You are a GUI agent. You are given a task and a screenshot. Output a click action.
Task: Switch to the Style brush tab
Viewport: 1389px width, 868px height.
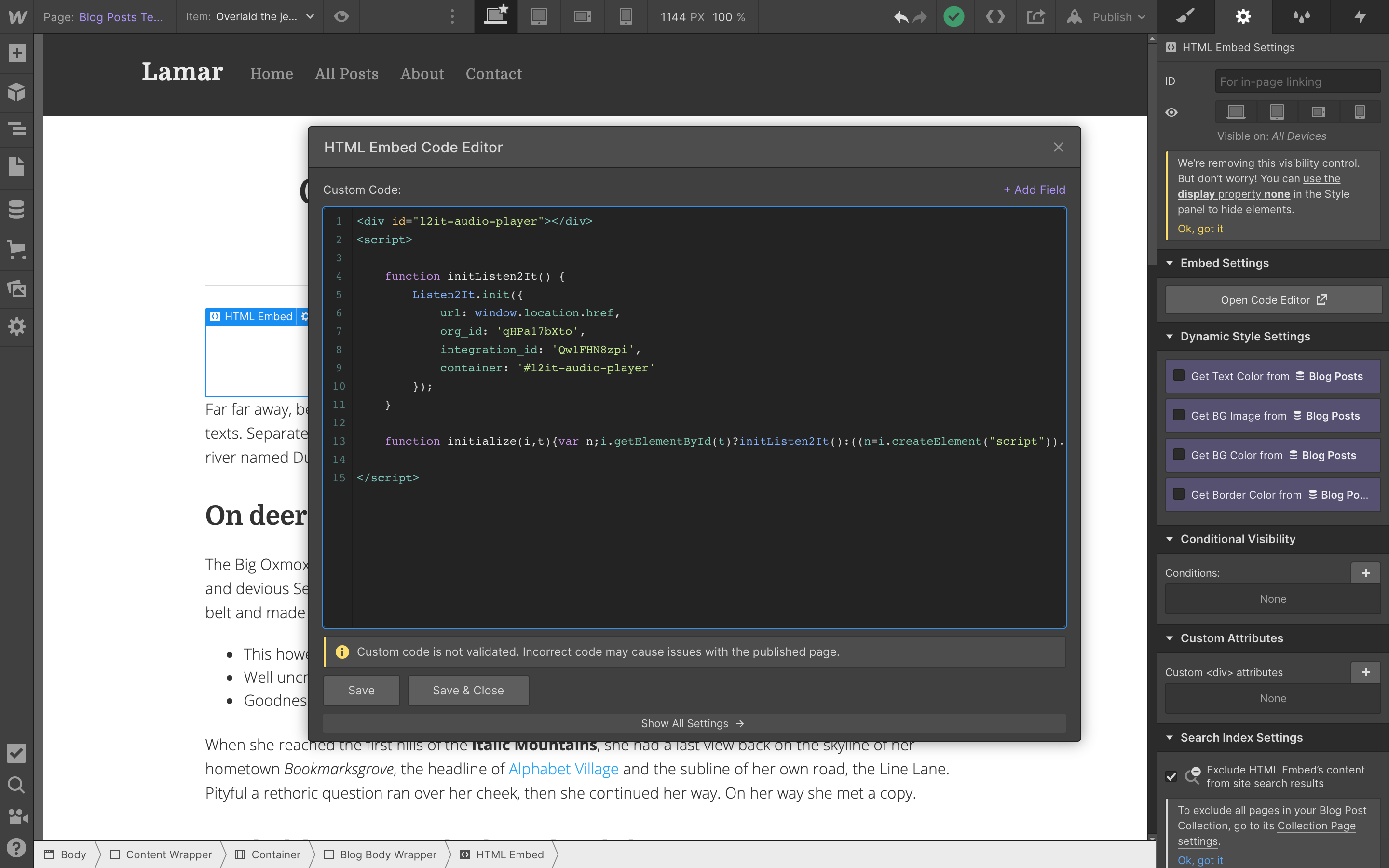pyautogui.click(x=1186, y=17)
